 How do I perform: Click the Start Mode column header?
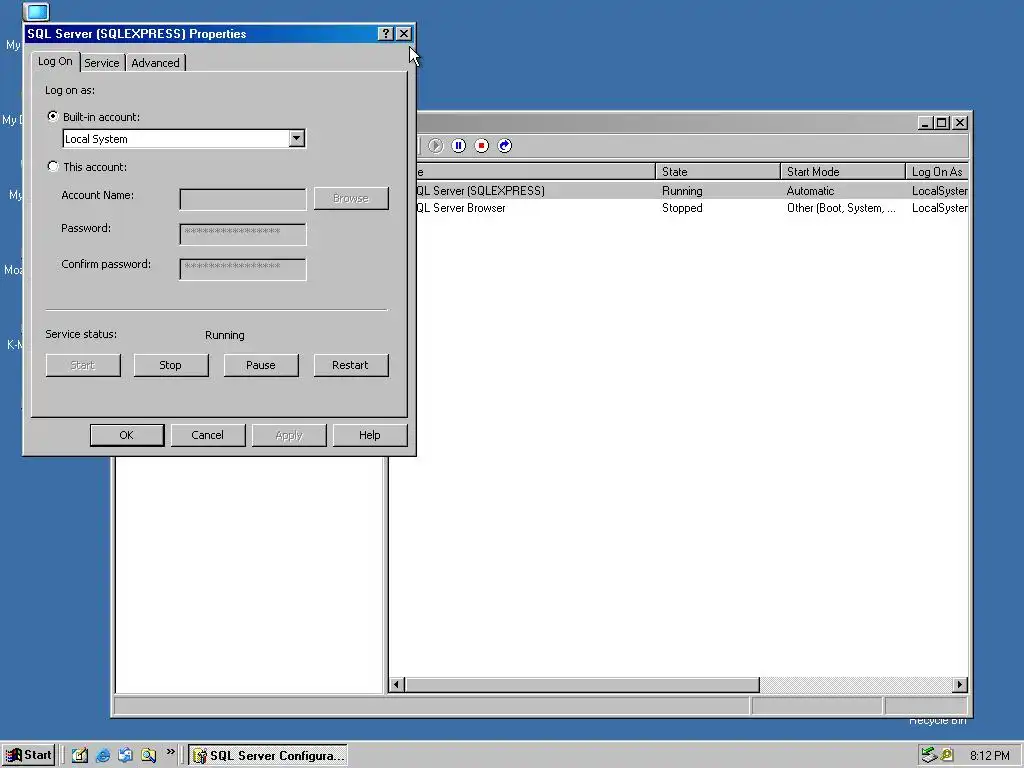pyautogui.click(x=842, y=172)
